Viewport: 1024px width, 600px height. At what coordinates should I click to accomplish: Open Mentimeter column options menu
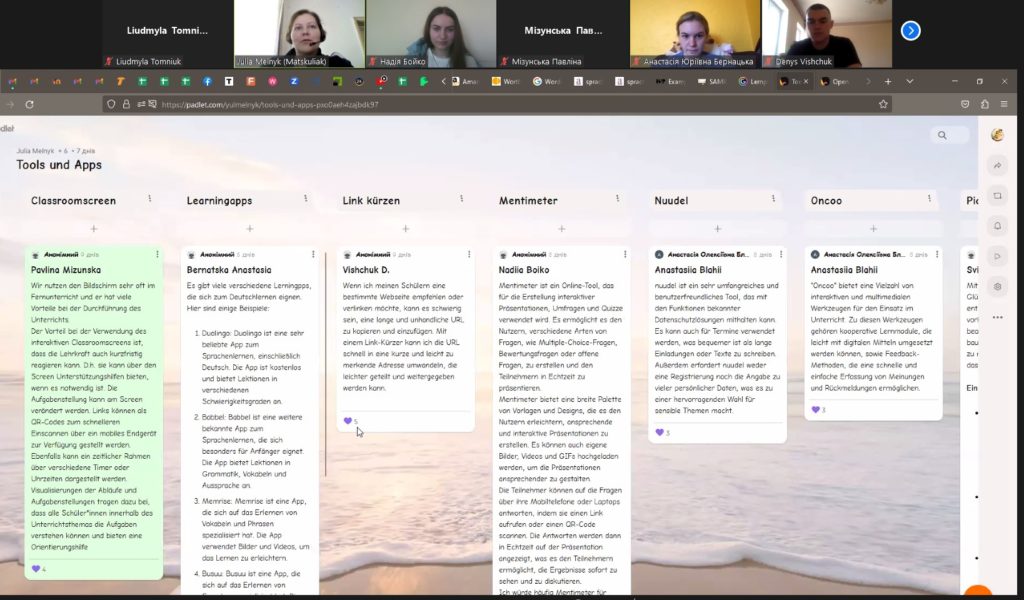(x=617, y=198)
